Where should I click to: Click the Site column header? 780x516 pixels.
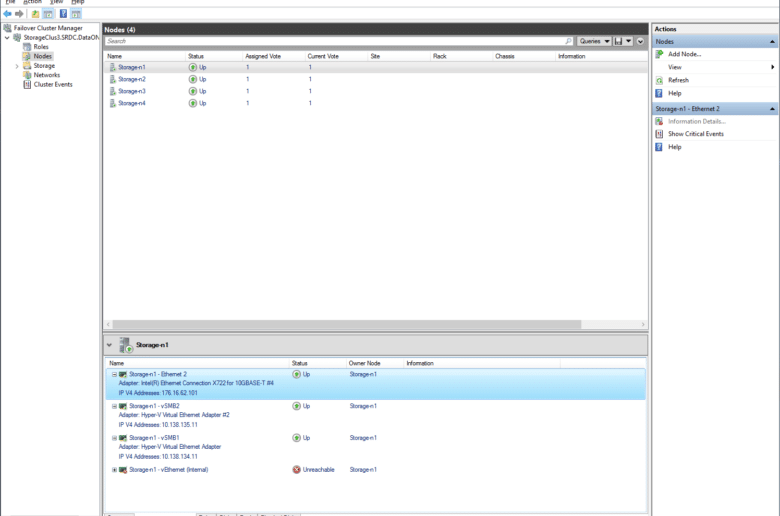(x=399, y=56)
